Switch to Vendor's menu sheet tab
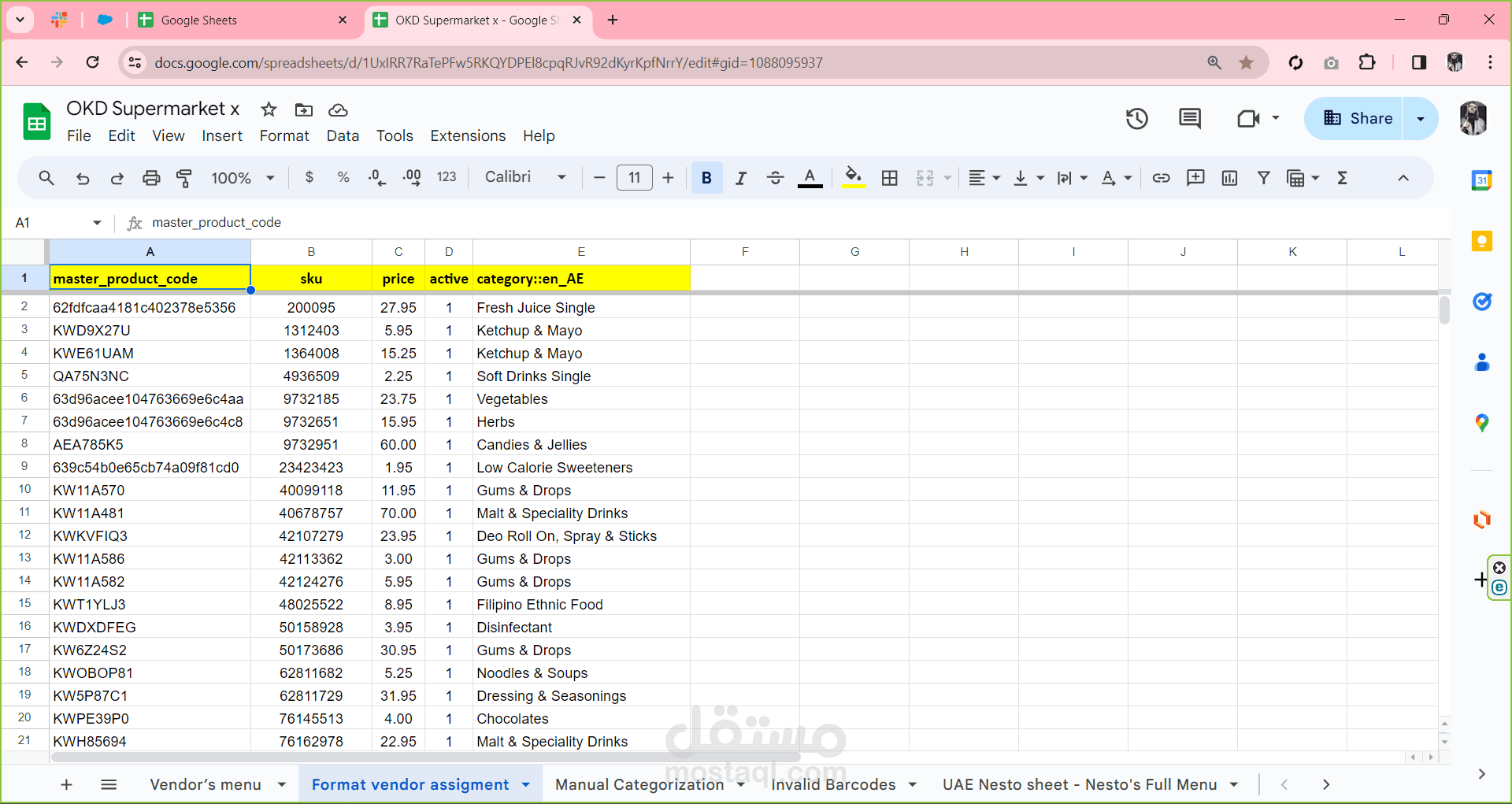 206,784
